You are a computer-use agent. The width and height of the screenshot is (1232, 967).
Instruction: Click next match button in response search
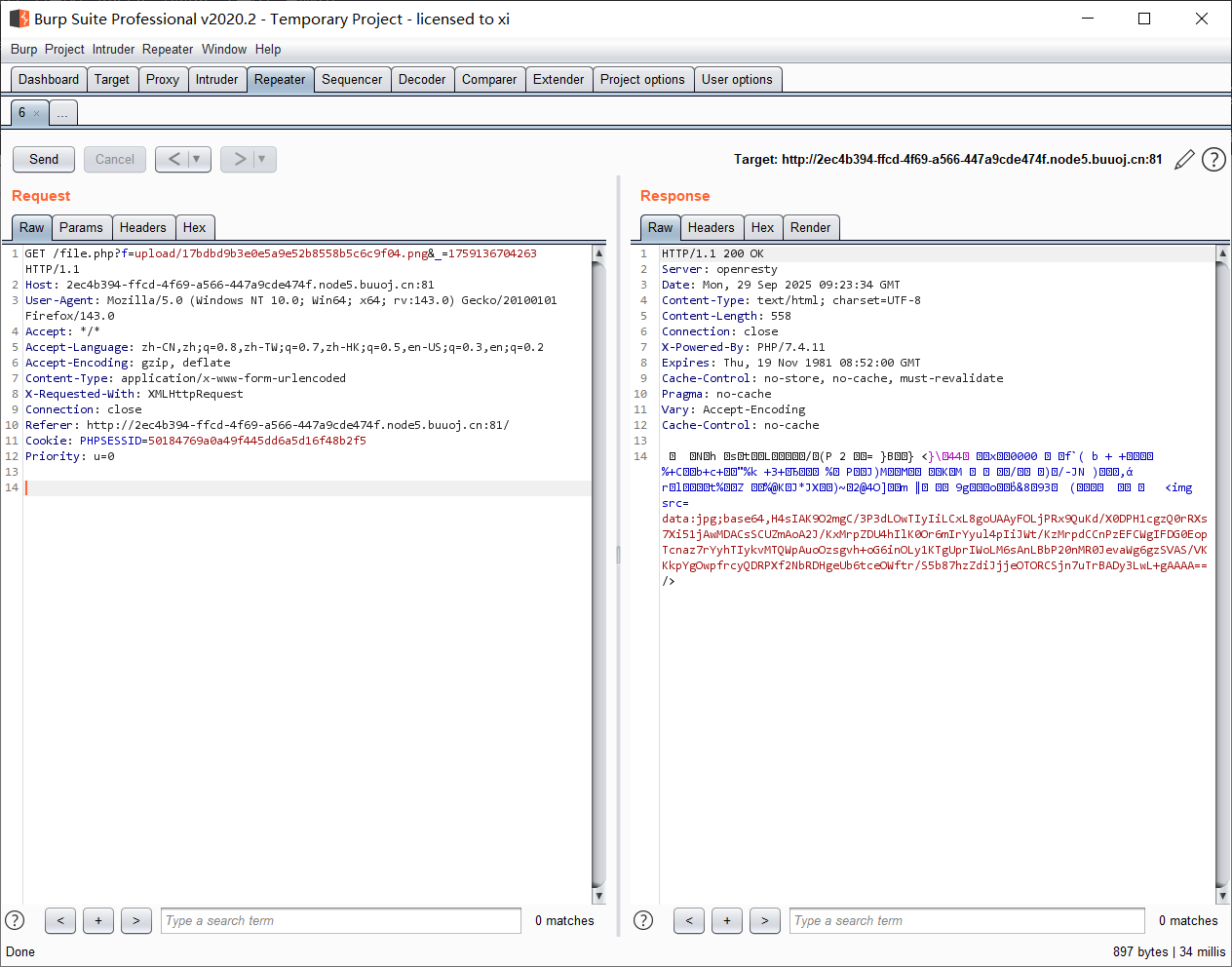click(x=765, y=920)
